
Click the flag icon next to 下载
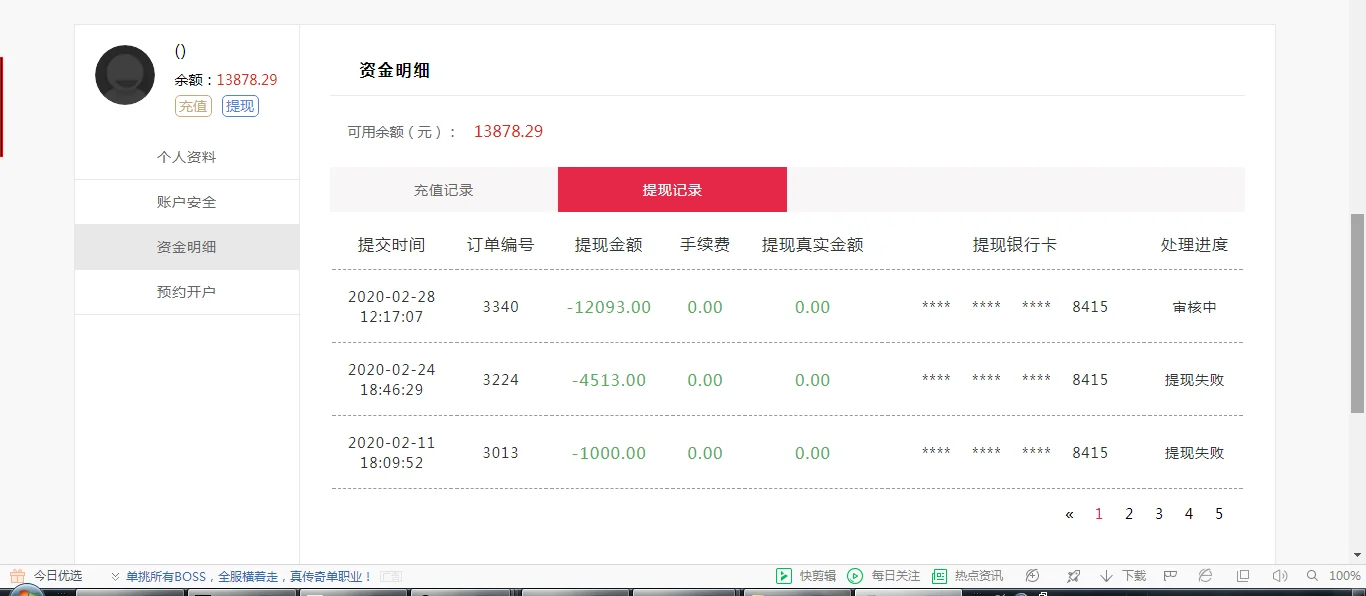[x=1170, y=576]
